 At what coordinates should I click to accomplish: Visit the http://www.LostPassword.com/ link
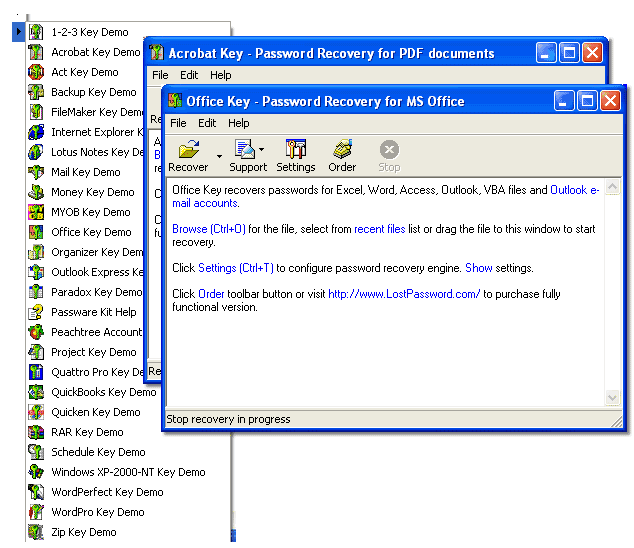404,294
